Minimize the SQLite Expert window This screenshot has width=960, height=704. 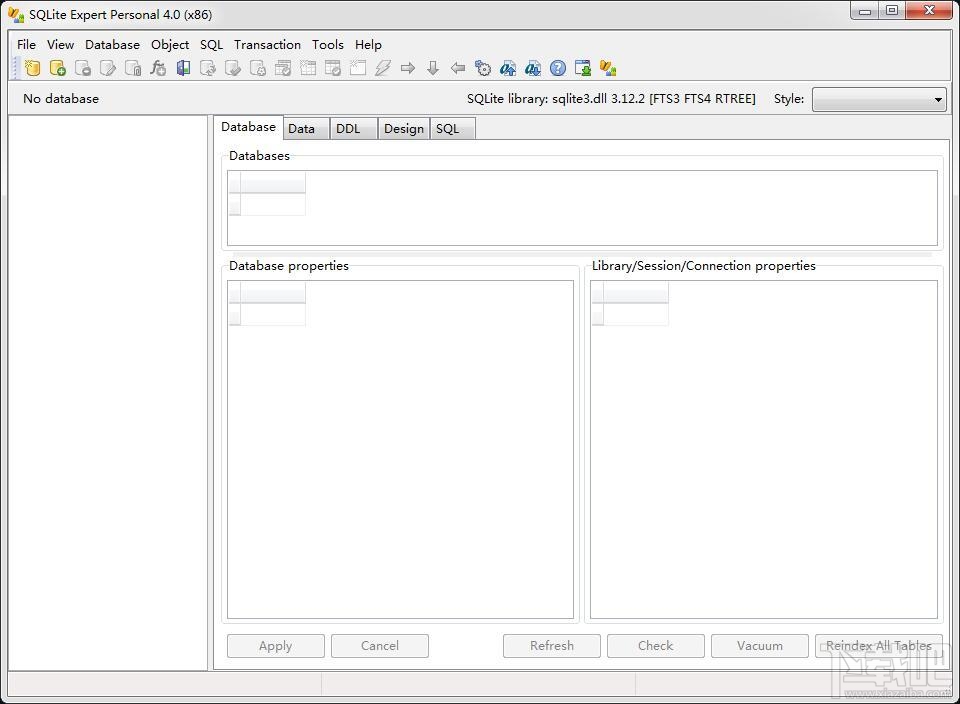click(864, 11)
